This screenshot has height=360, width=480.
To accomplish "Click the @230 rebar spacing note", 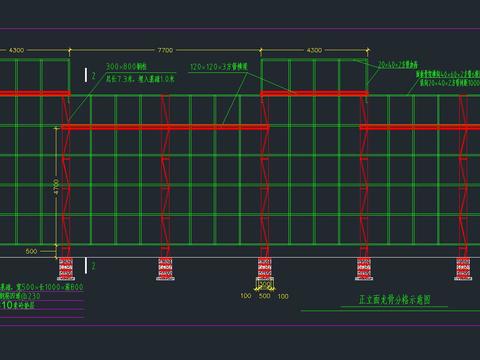I will pos(20,296).
